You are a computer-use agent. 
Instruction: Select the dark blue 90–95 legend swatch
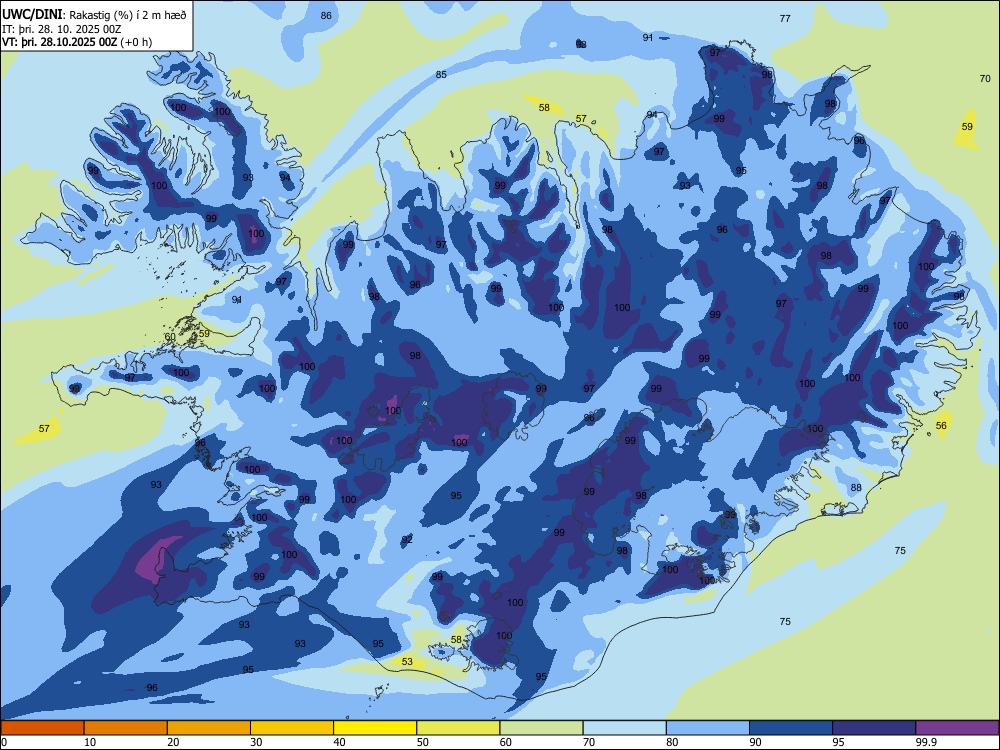[x=791, y=728]
